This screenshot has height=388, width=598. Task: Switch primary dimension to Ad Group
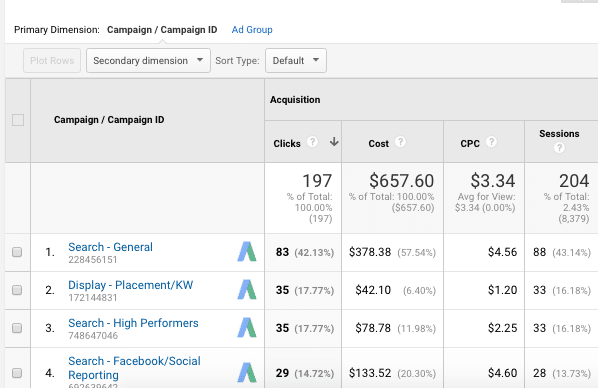[x=252, y=30]
